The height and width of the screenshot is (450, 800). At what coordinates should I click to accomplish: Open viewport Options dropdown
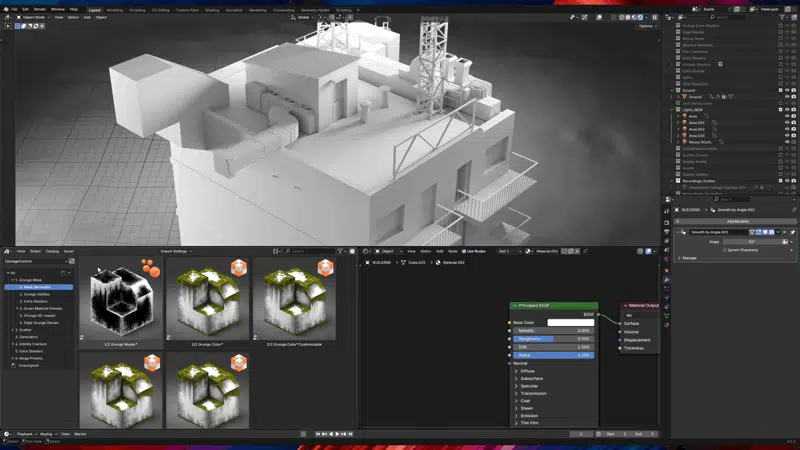[647, 26]
